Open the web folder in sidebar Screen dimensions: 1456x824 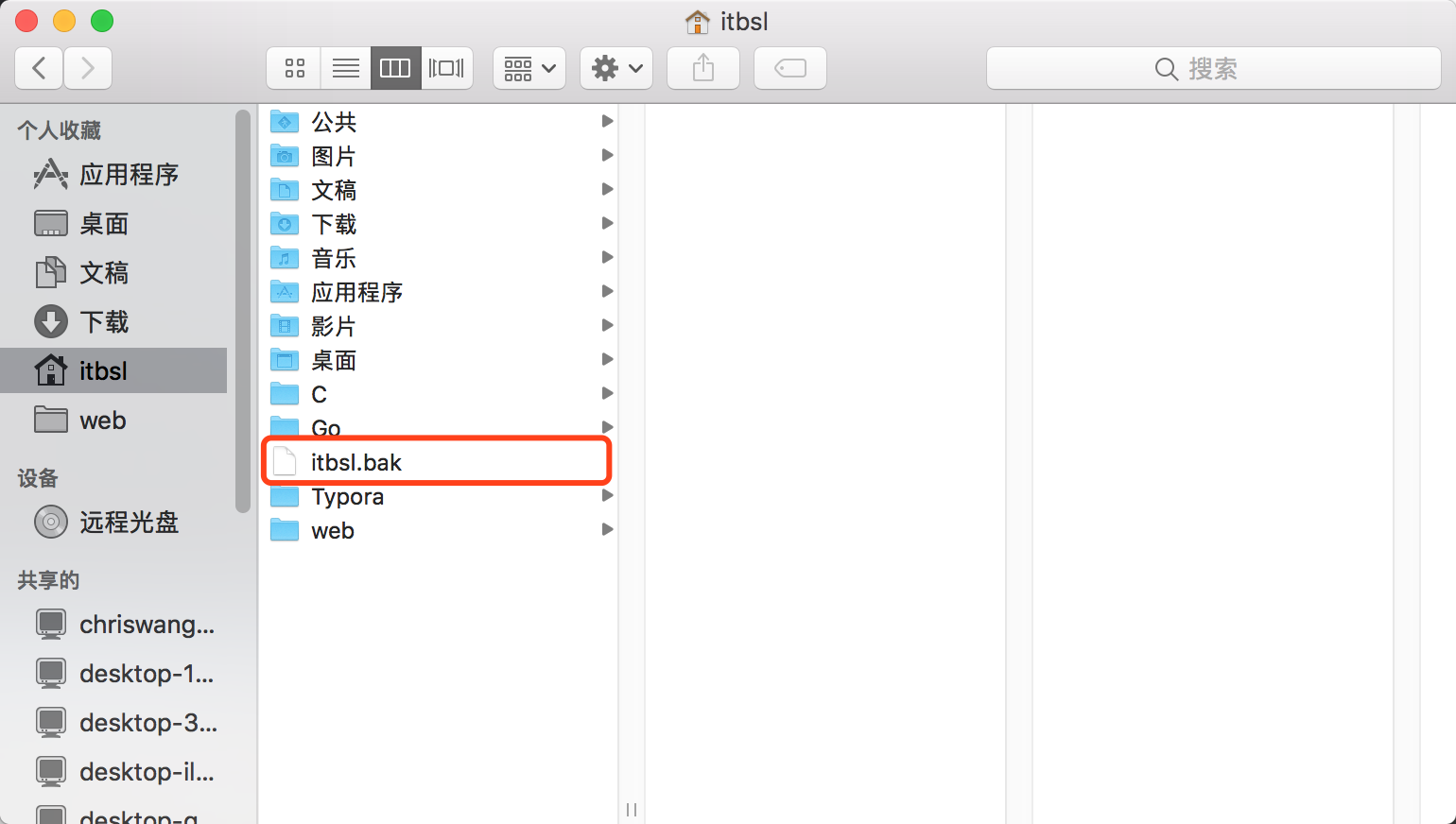pyautogui.click(x=102, y=421)
